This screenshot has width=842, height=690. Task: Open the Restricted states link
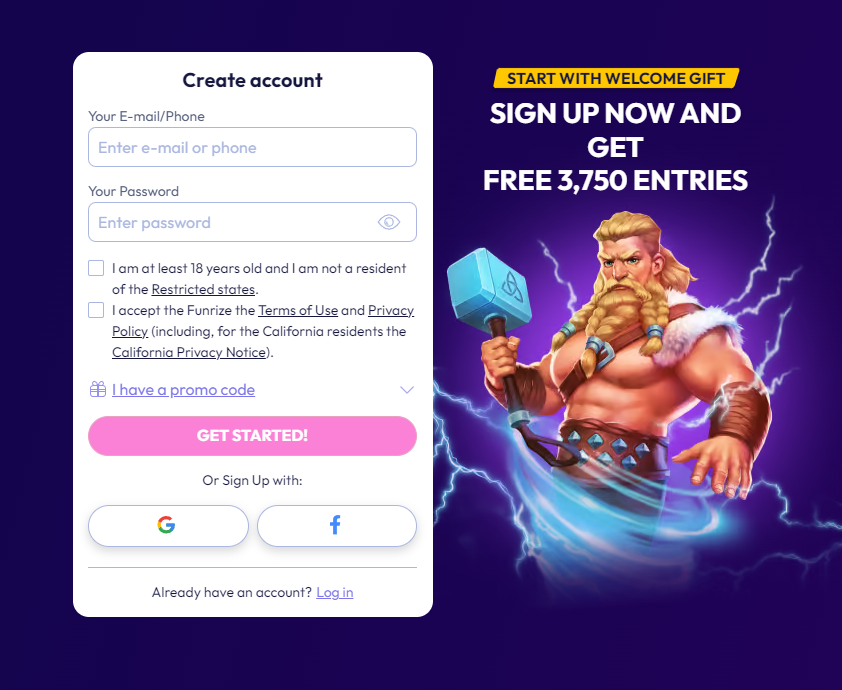click(x=203, y=289)
